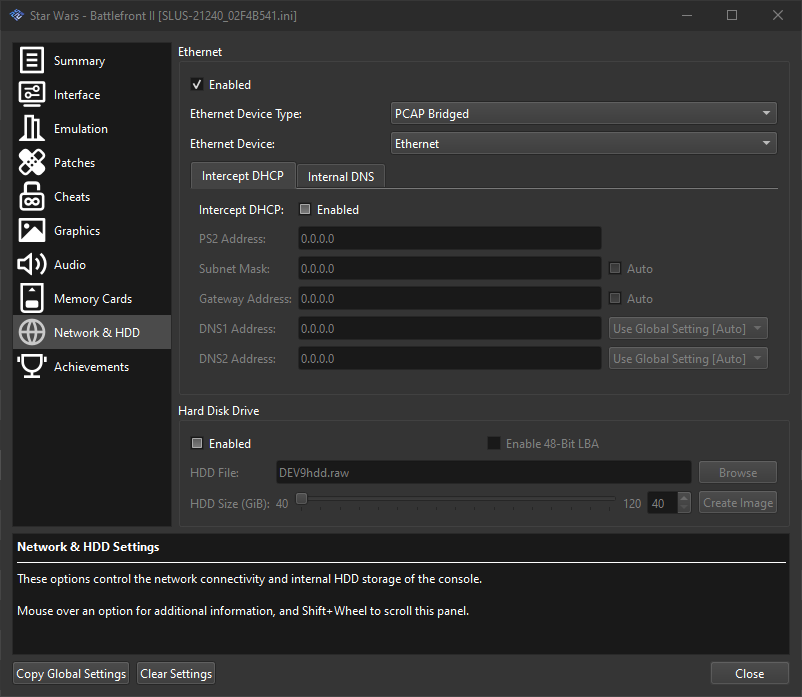Check the Subnet Mask Auto box
Viewport: 802px width, 697px height.
click(x=615, y=268)
